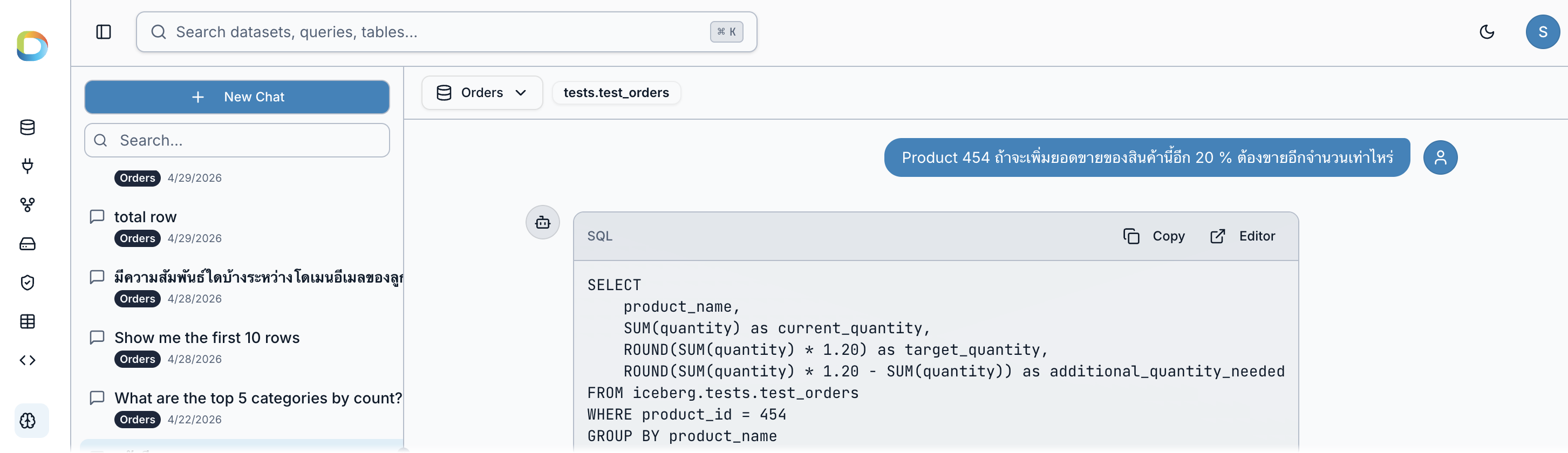1568x453 pixels.
Task: Click Orders badge dated 4/29/2026 under total row
Action: [138, 238]
